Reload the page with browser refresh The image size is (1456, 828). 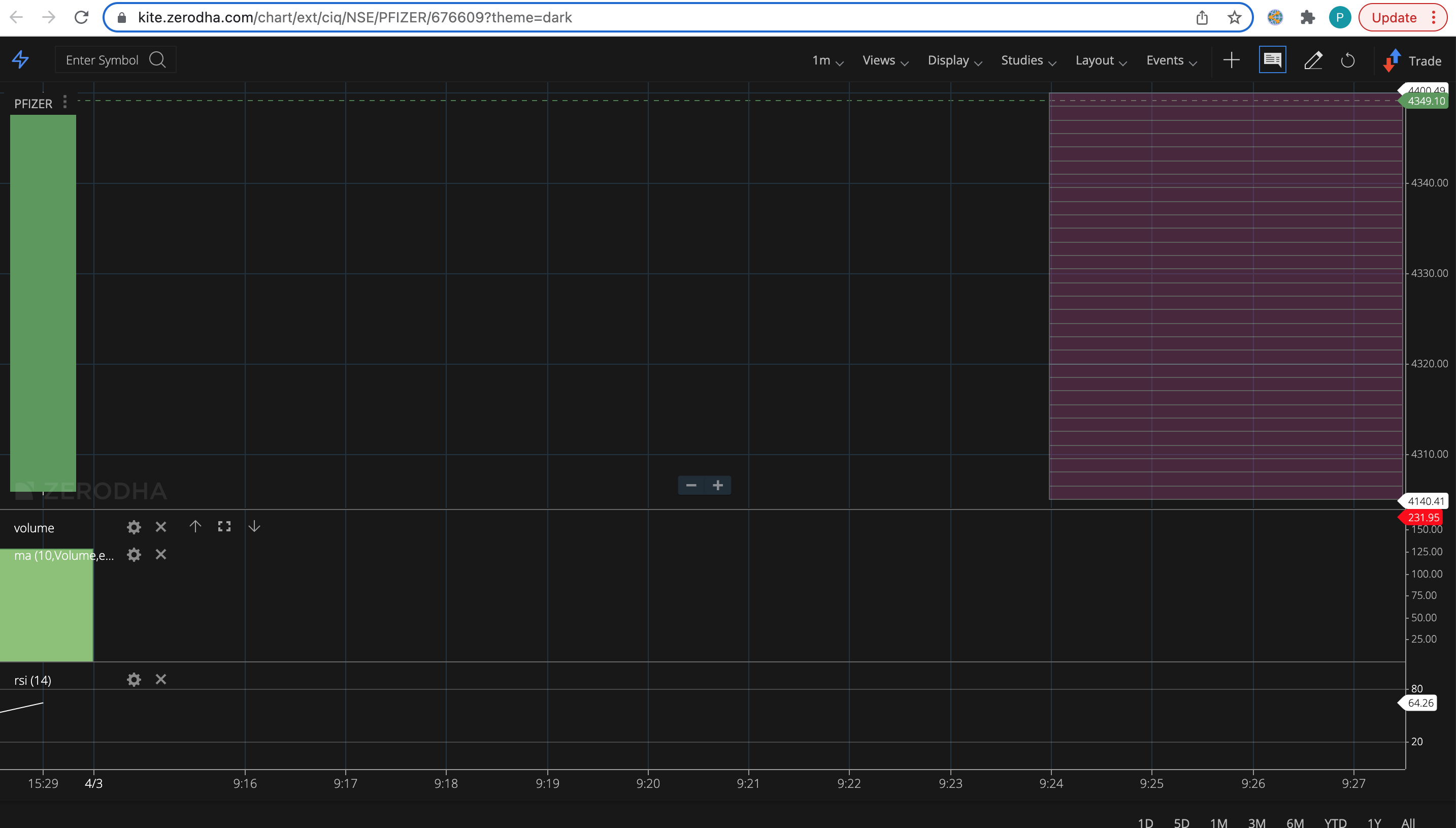click(82, 17)
